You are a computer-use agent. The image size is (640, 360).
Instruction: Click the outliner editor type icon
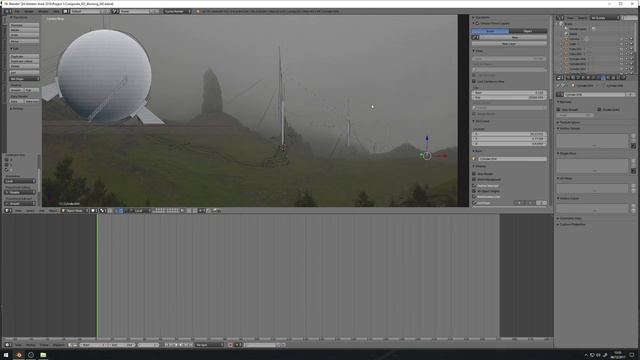click(x=560, y=18)
